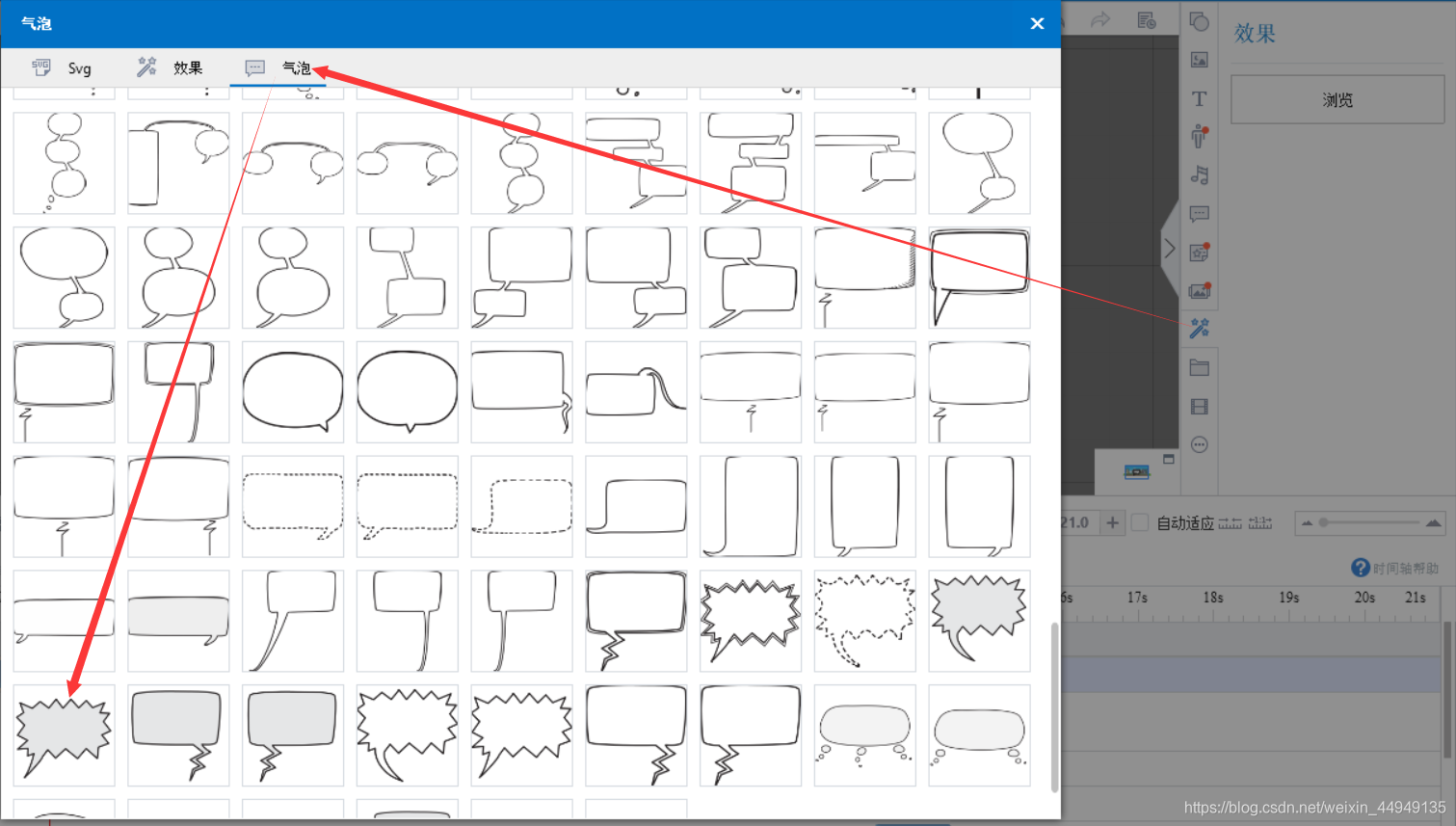Choose the wide flat gray-filled bubble
1456x826 pixels.
tap(178, 621)
